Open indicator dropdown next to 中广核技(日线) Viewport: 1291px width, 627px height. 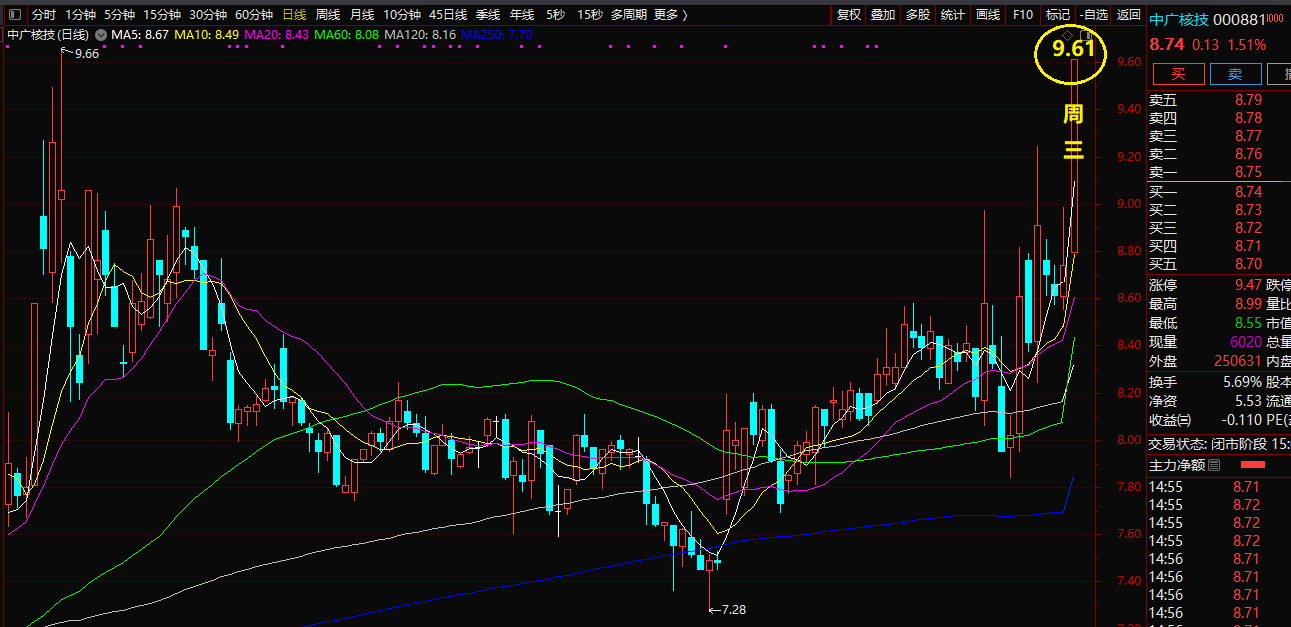[101, 35]
